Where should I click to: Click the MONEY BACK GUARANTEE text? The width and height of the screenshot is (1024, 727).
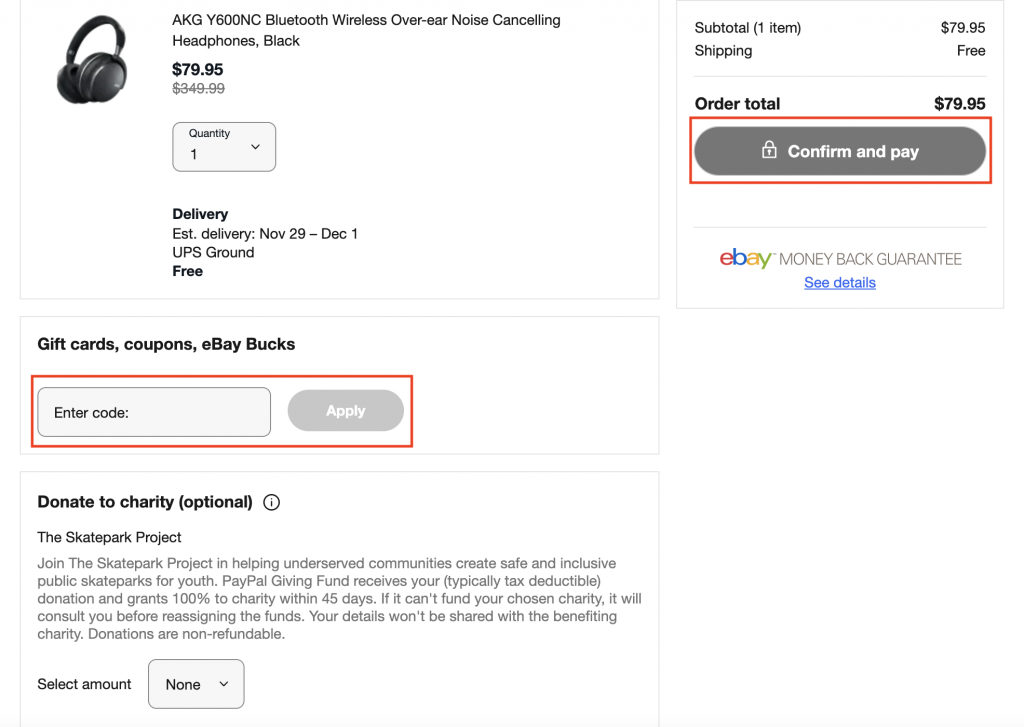point(870,259)
